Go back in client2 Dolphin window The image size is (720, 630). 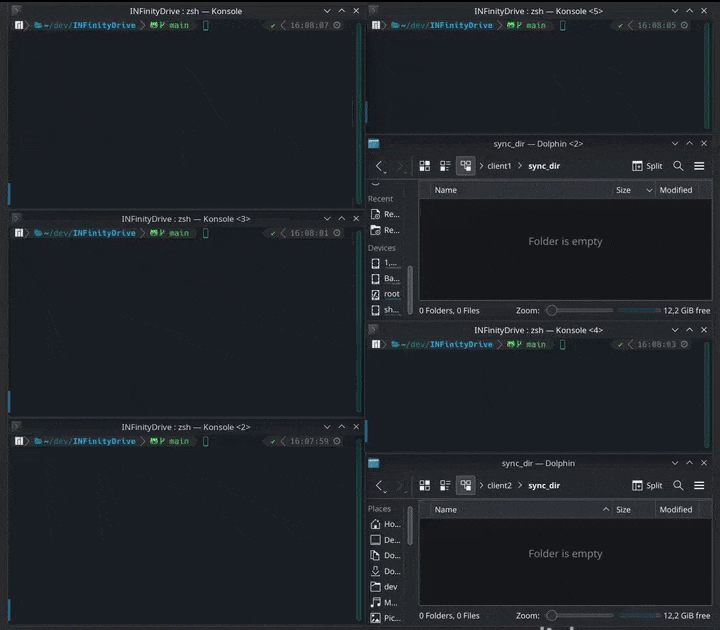click(x=379, y=485)
